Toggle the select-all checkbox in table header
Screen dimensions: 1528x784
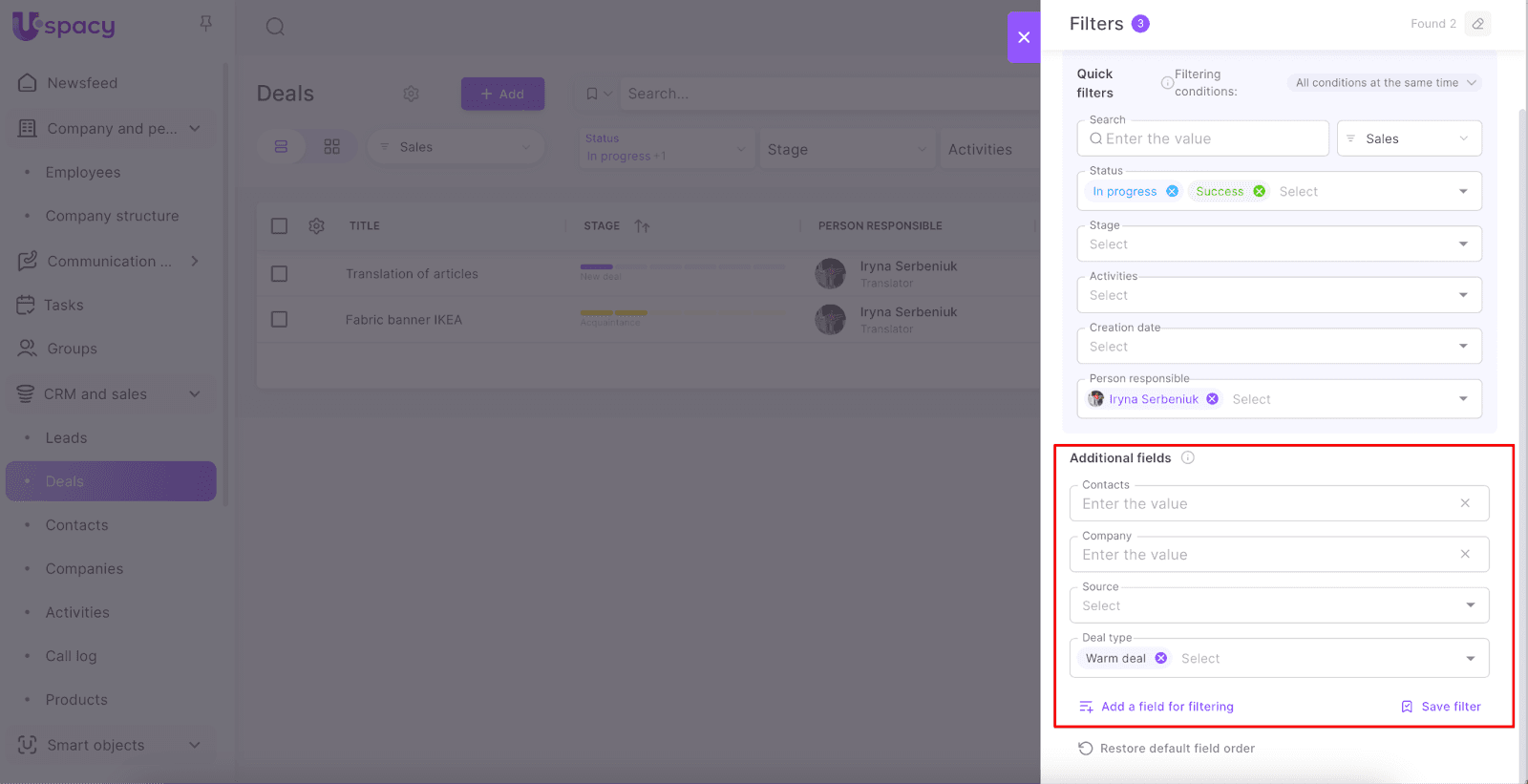pyautogui.click(x=279, y=226)
